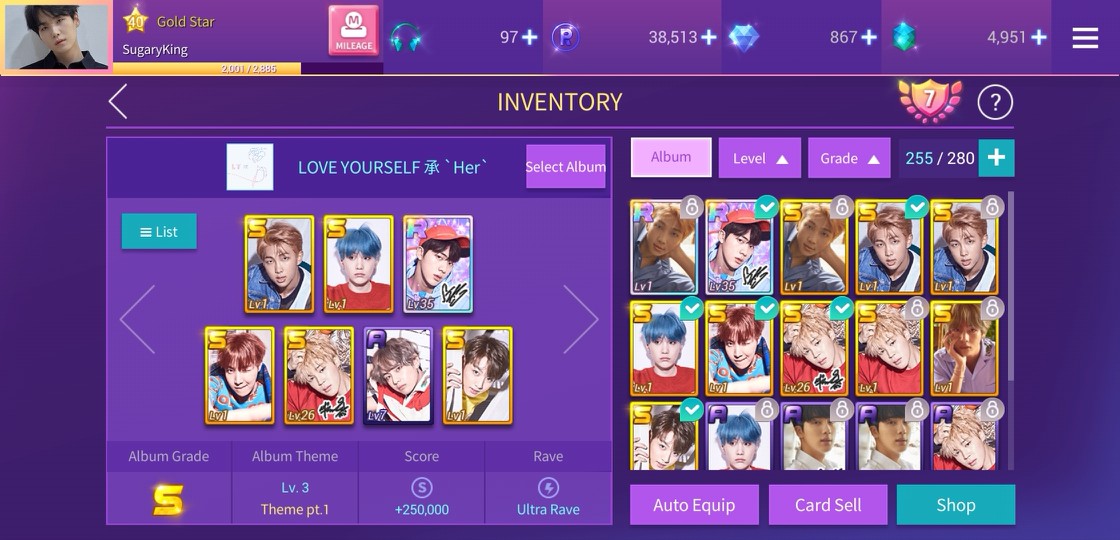Screen dimensions: 1120x540
Task: Toggle the checkmark on the red cap R card
Action: [766, 207]
